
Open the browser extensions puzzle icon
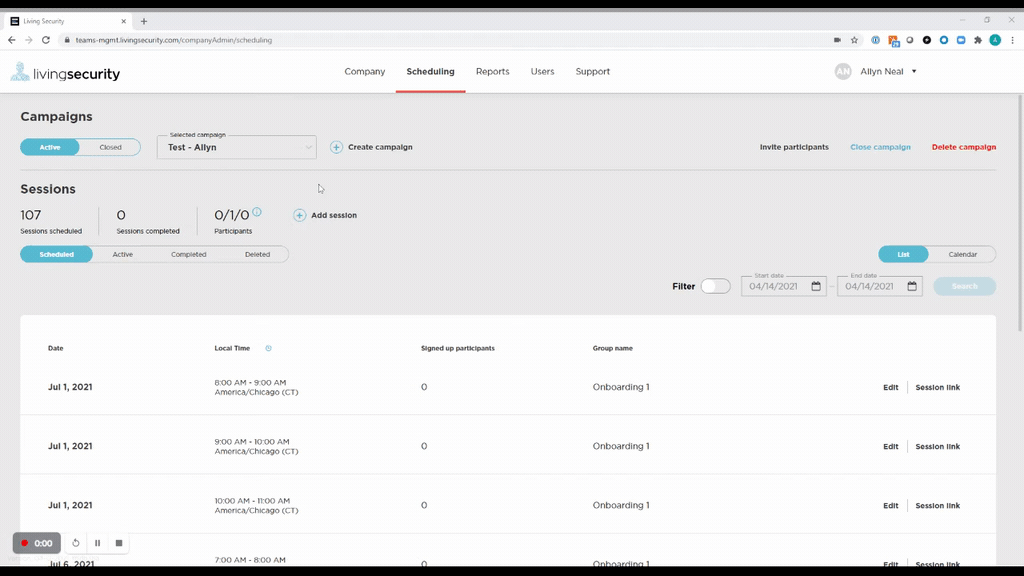(978, 40)
